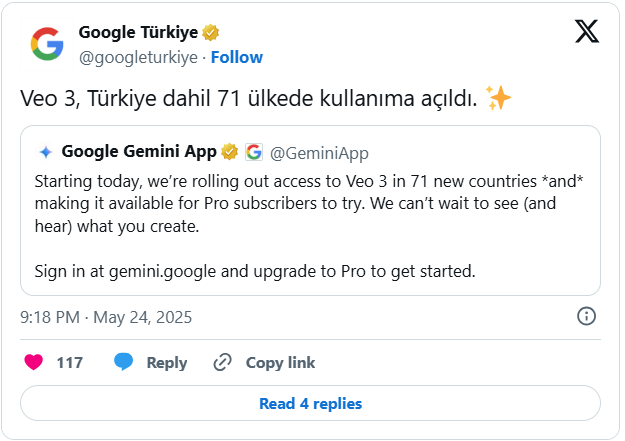Open the Google Gemini App display name
The image size is (625, 441).
point(139,152)
